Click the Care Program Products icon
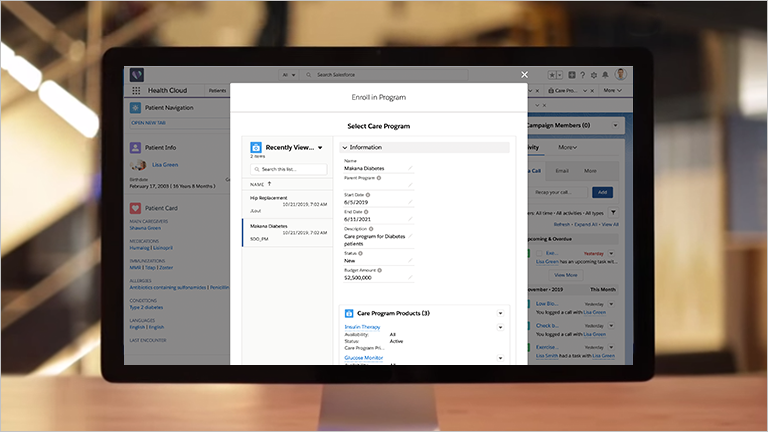This screenshot has width=768, height=432. click(349, 314)
